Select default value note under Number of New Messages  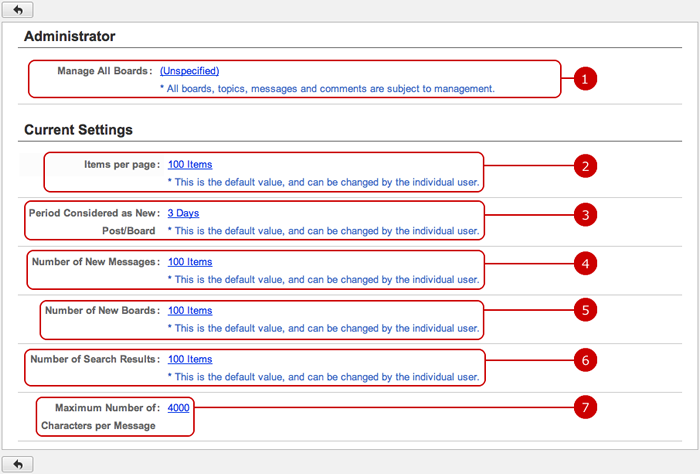[x=323, y=279]
